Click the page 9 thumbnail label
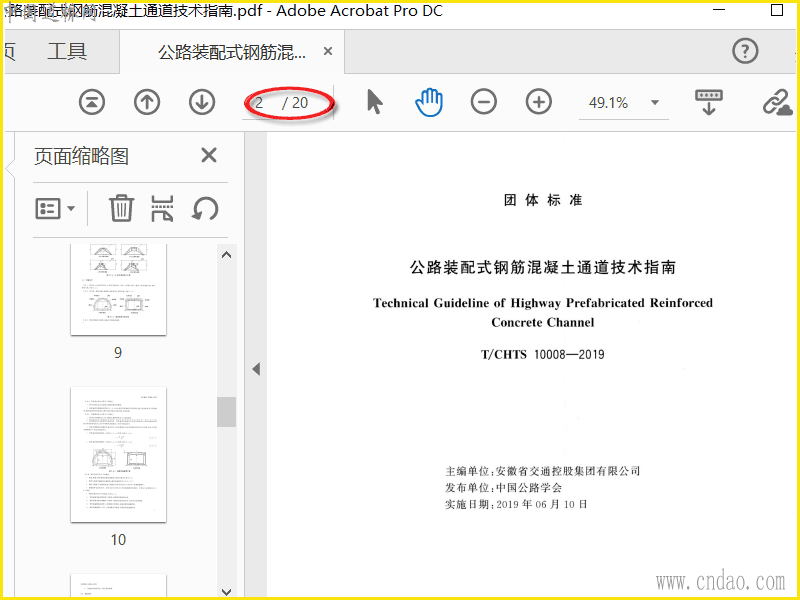 [118, 353]
